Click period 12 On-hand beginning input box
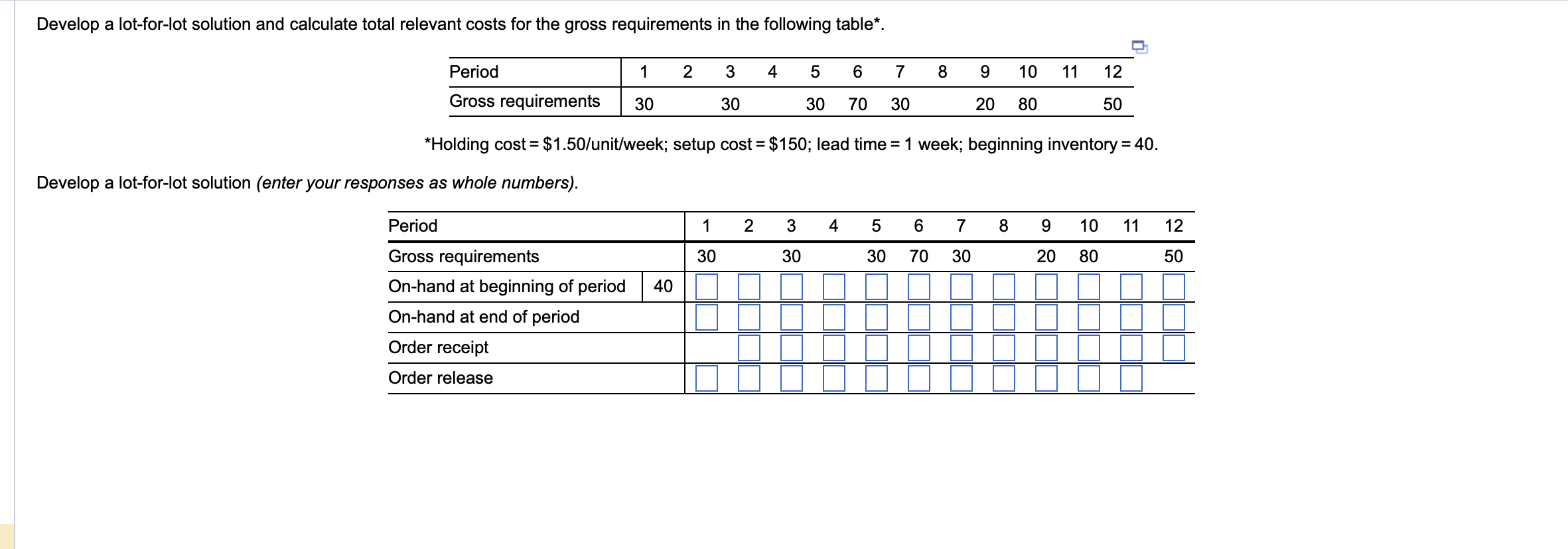 pyautogui.click(x=1173, y=287)
